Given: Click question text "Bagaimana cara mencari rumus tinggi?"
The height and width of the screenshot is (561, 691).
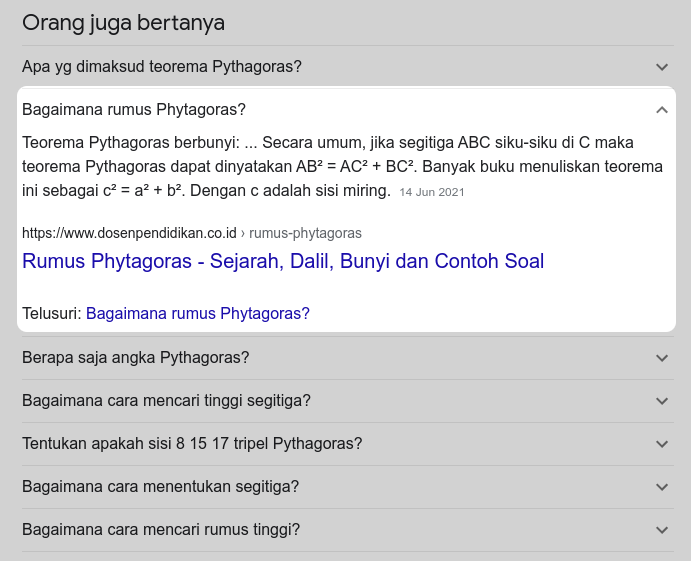Looking at the screenshot, I should [x=161, y=530].
